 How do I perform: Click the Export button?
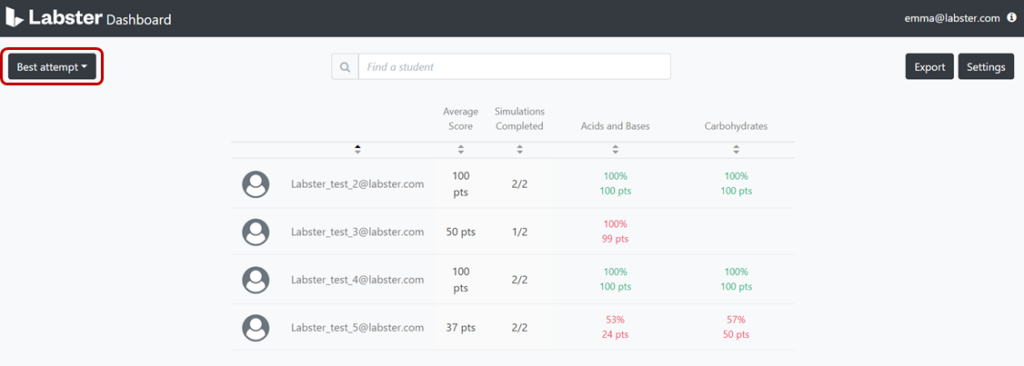929,67
